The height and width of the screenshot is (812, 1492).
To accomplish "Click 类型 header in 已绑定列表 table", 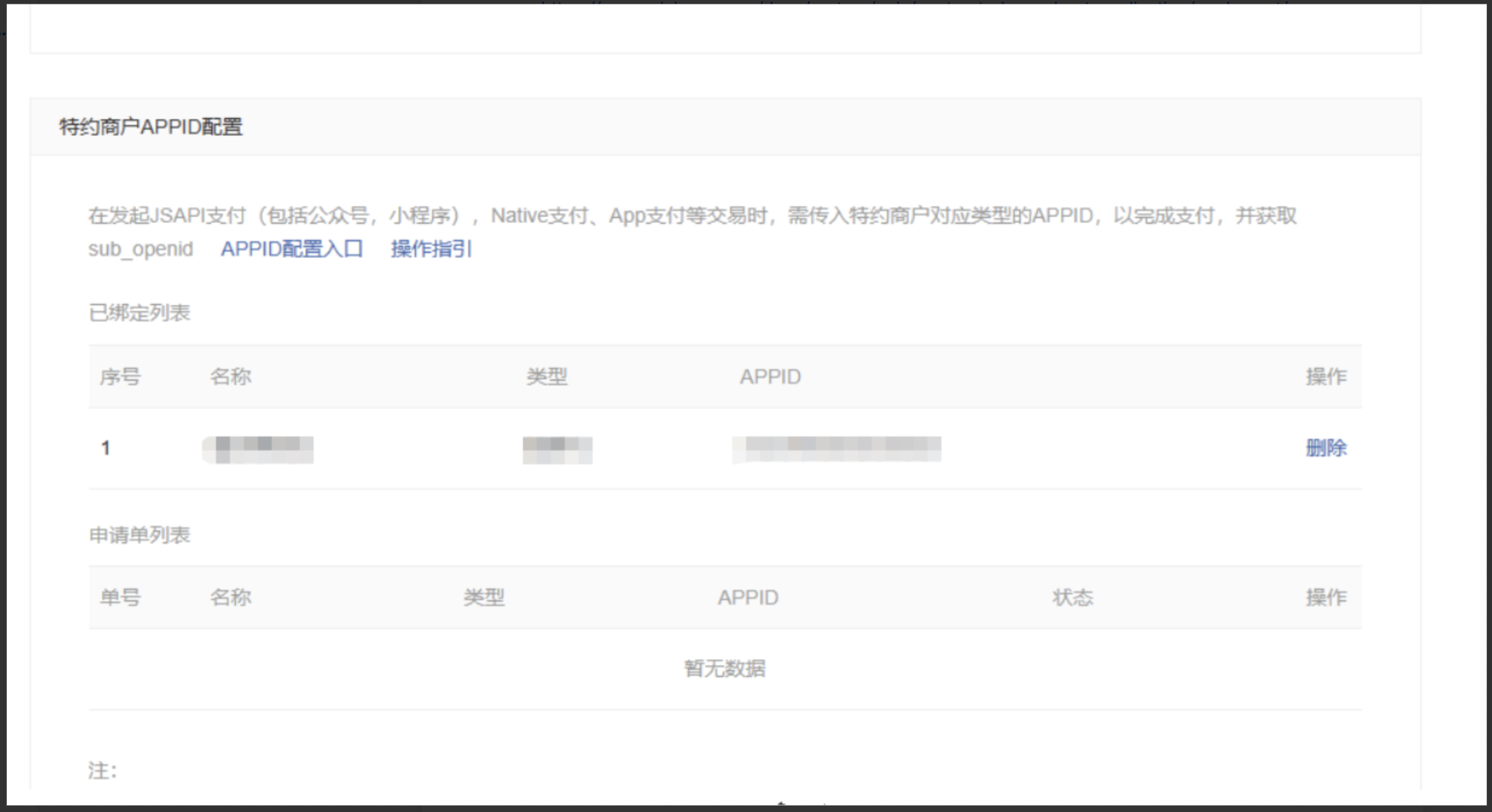I will (x=547, y=377).
